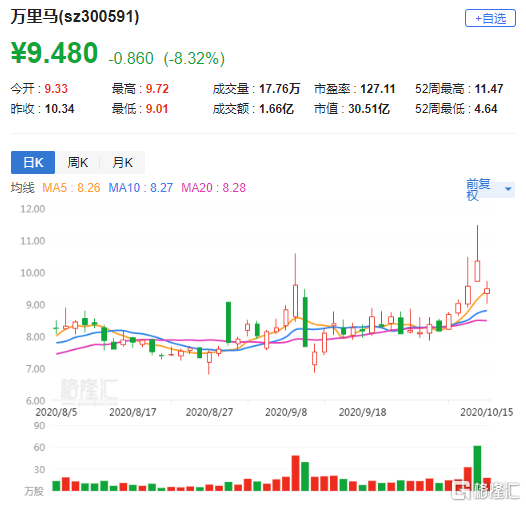Click the 最低 value 9.01
Screen dimensions: 526x507
tap(157, 109)
